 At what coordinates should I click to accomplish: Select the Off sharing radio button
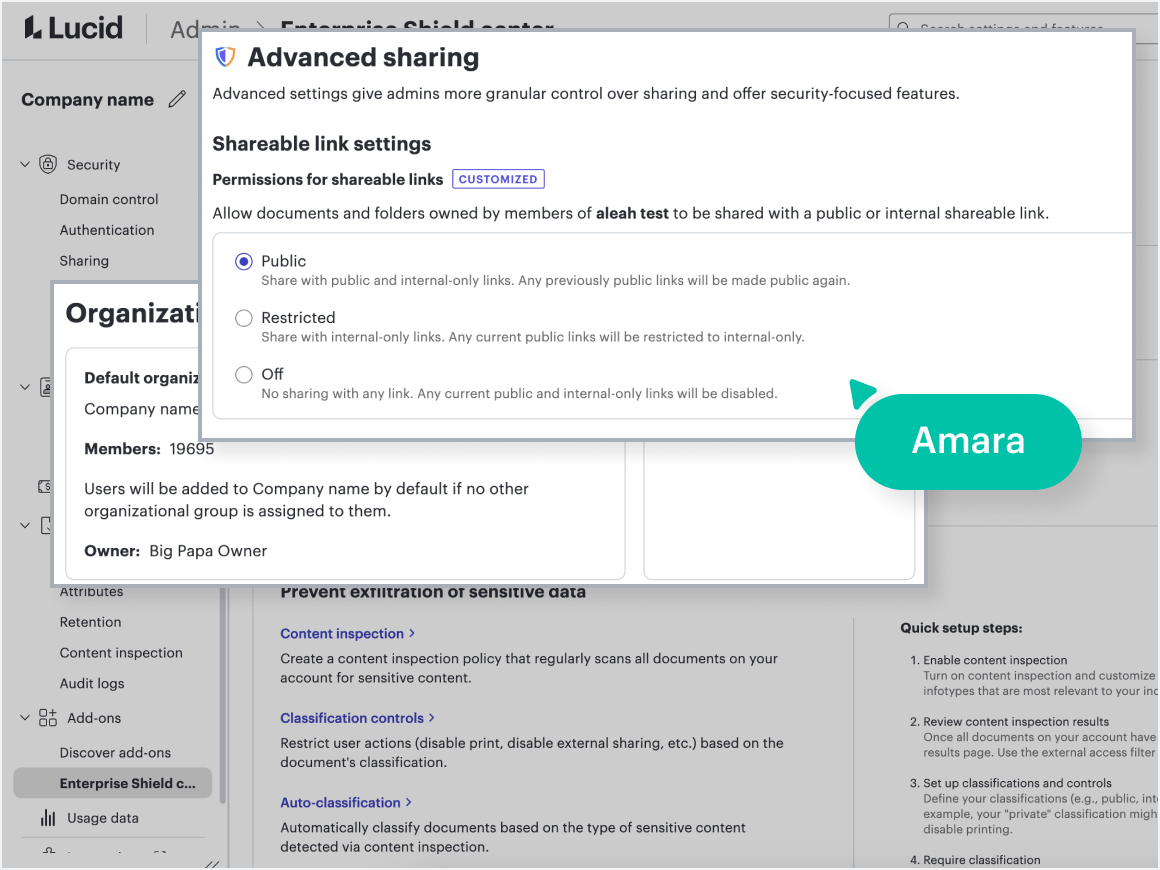point(243,374)
